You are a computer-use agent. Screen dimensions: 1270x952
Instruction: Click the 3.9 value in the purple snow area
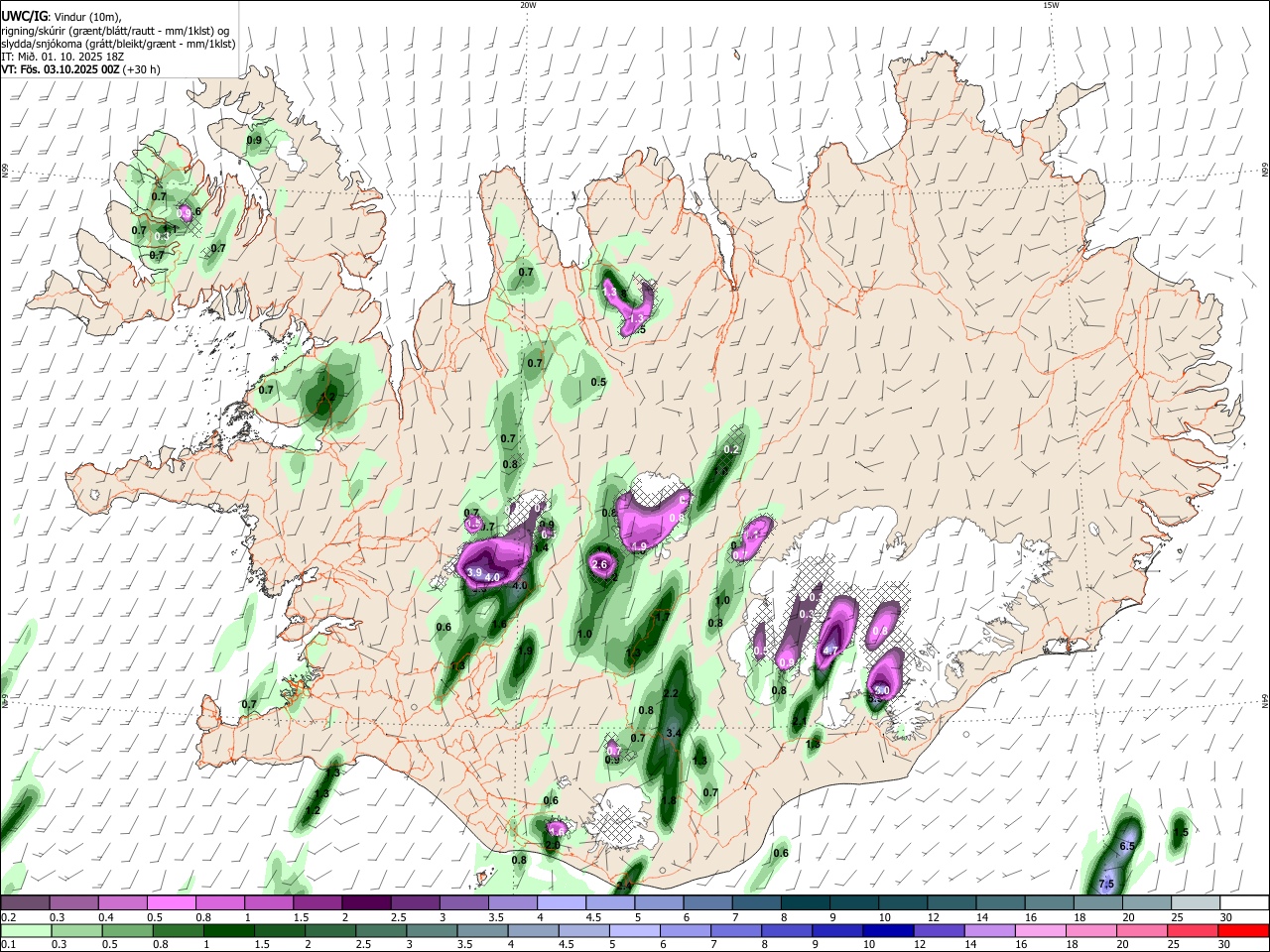474,573
